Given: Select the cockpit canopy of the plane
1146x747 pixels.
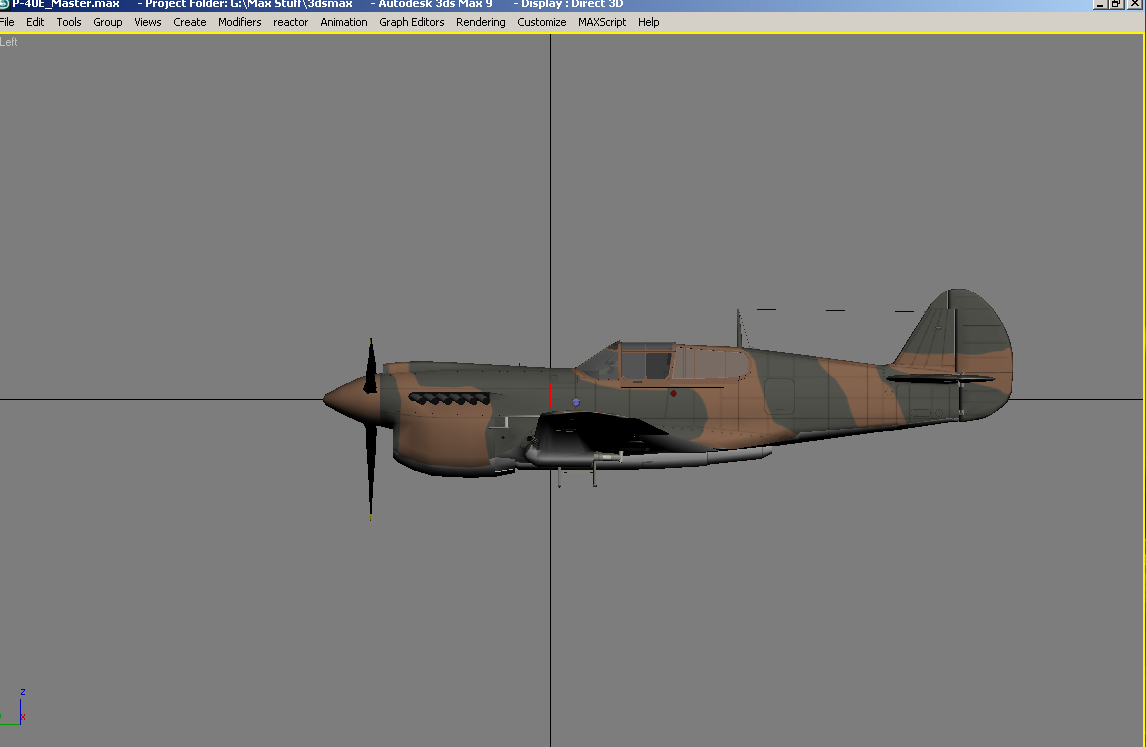Looking at the screenshot, I should 661,361.
